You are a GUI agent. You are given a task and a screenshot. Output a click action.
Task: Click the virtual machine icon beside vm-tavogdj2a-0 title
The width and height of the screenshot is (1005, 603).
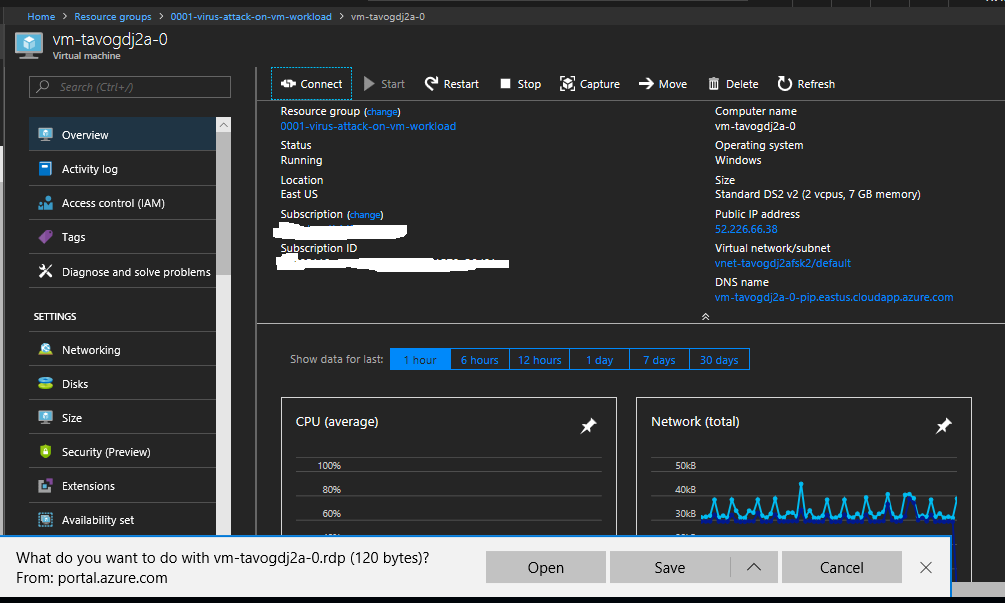click(x=29, y=45)
